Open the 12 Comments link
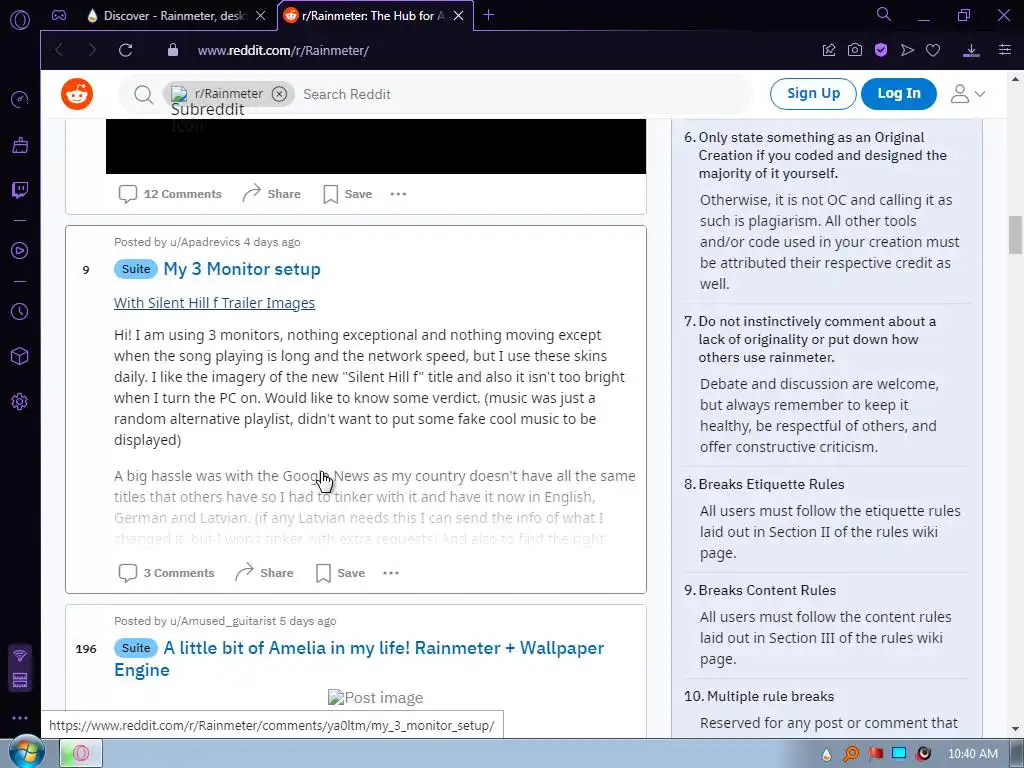This screenshot has width=1024, height=768. click(170, 194)
